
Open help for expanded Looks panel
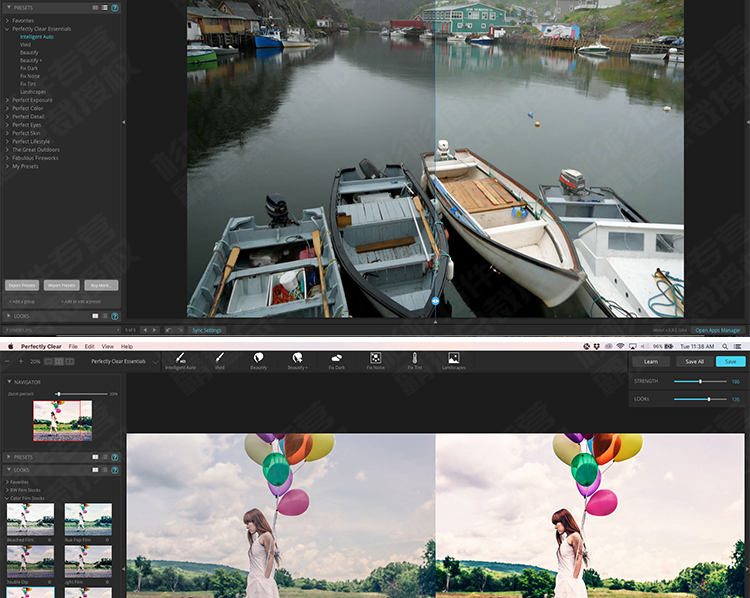115,470
